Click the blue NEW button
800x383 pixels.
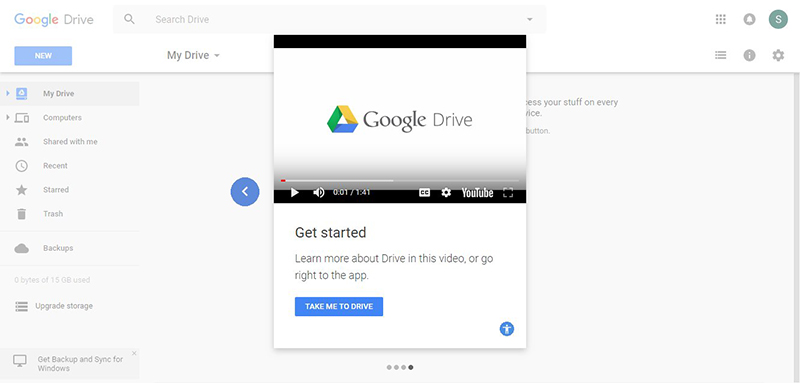coord(43,56)
